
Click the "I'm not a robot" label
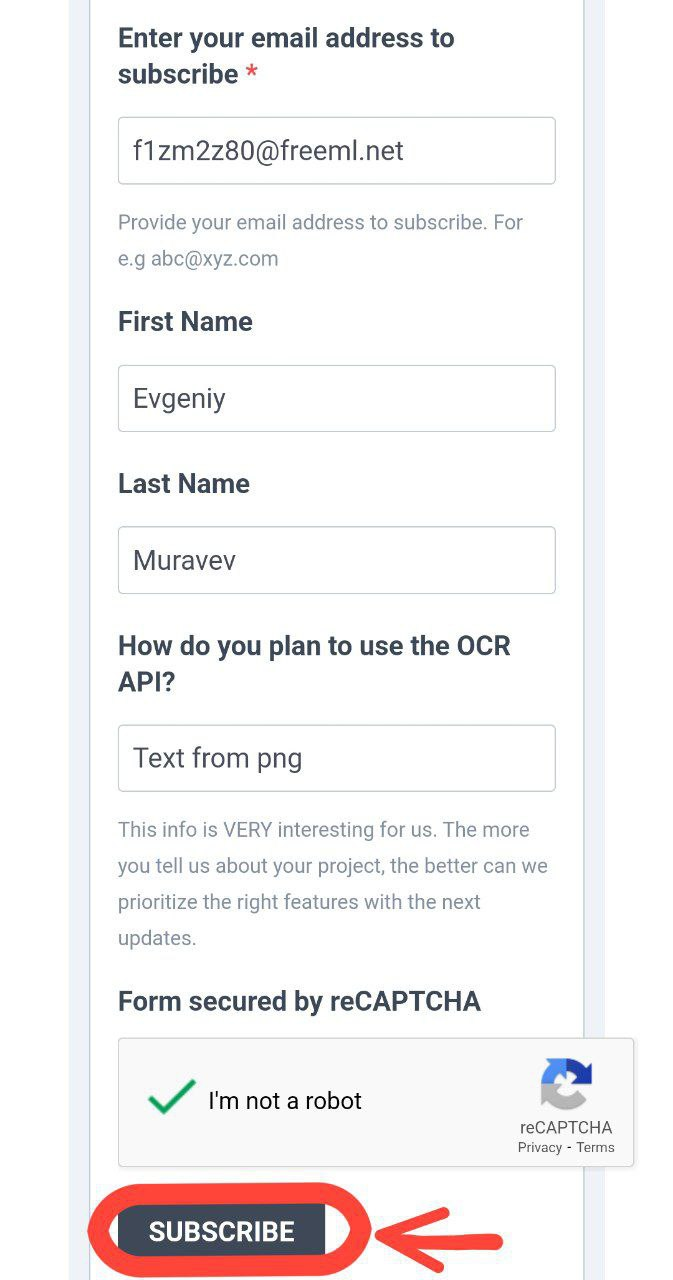pyautogui.click(x=285, y=1101)
